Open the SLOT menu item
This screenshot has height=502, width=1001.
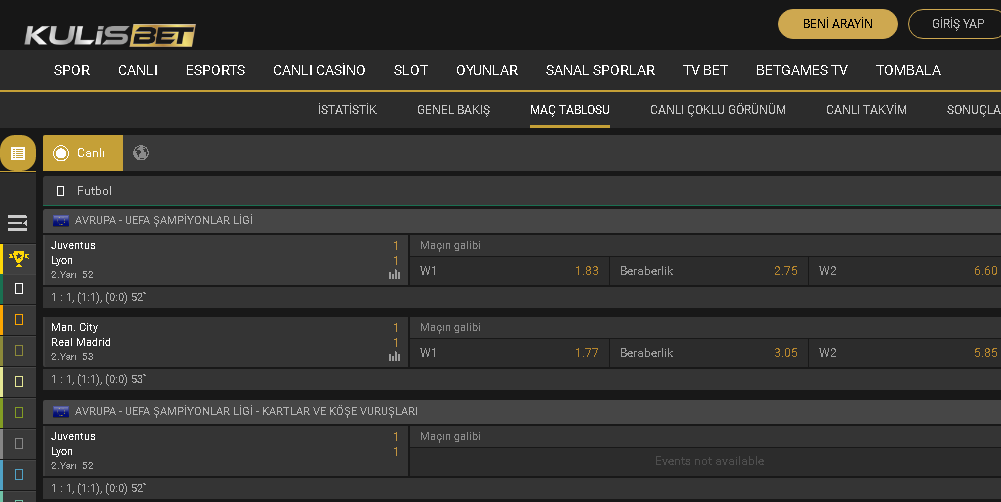[x=410, y=70]
